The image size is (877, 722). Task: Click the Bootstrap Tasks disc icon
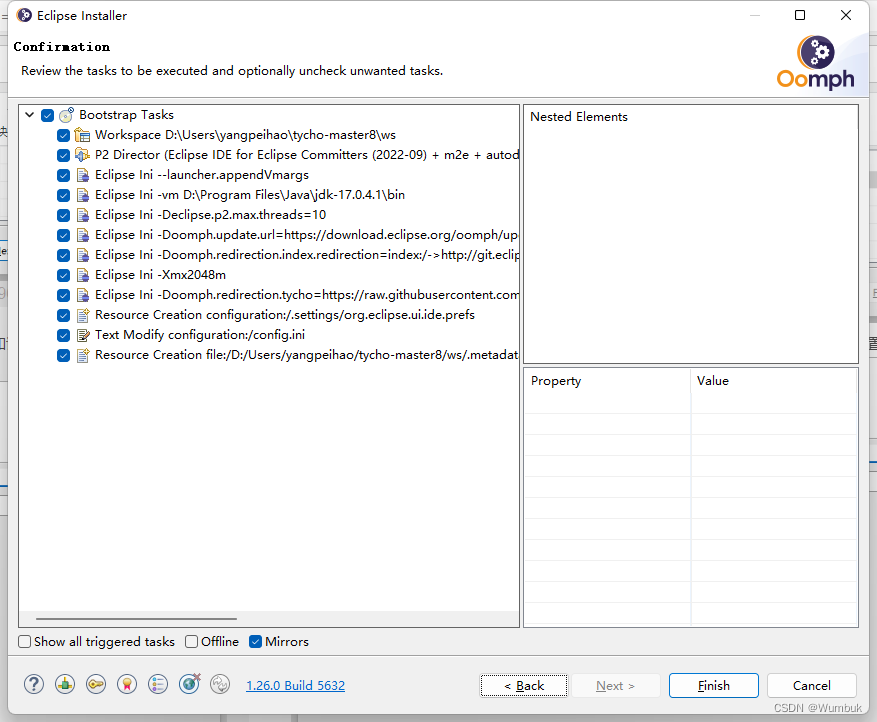(67, 115)
